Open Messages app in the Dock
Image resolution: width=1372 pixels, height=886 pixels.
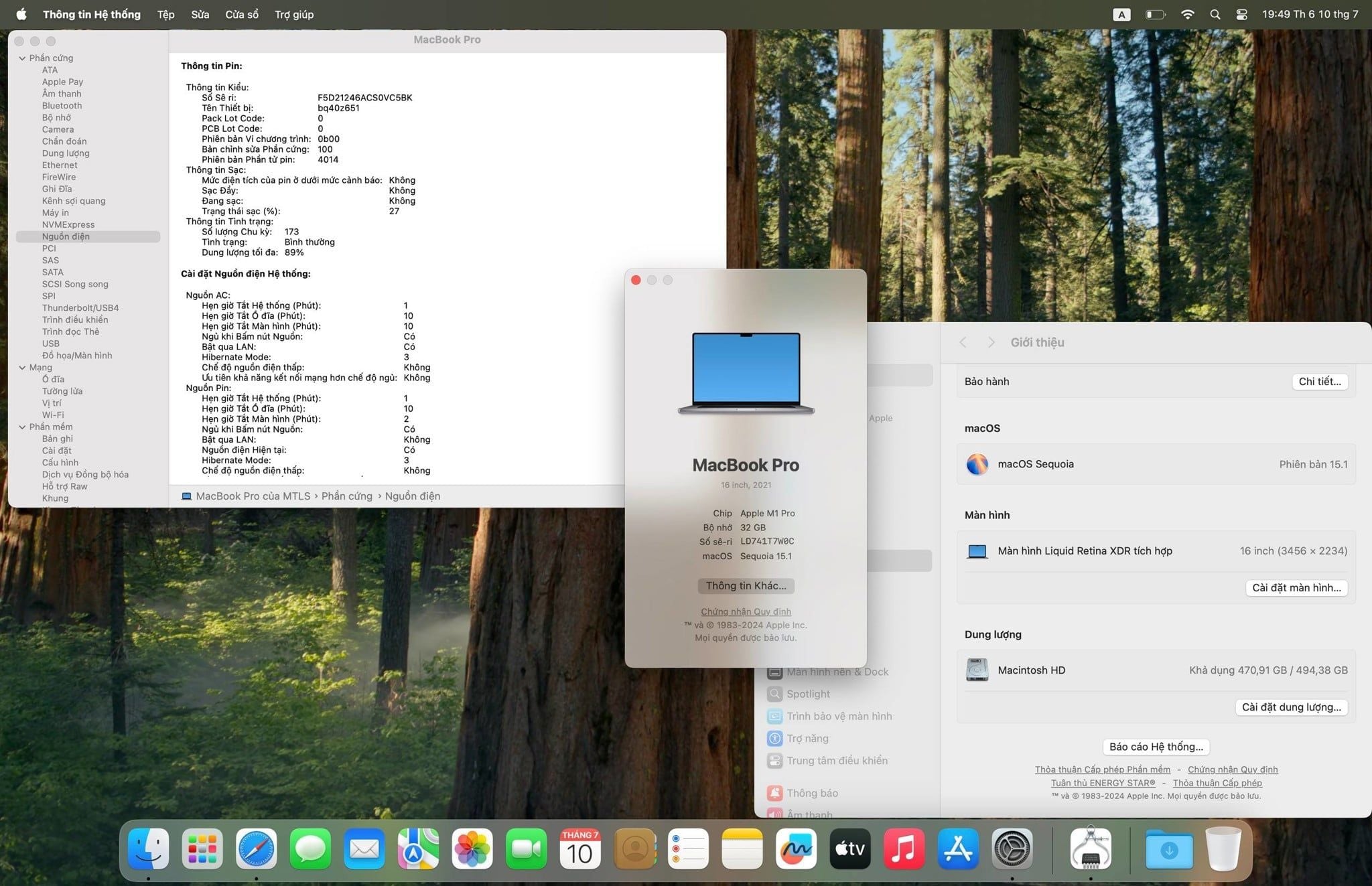click(310, 849)
